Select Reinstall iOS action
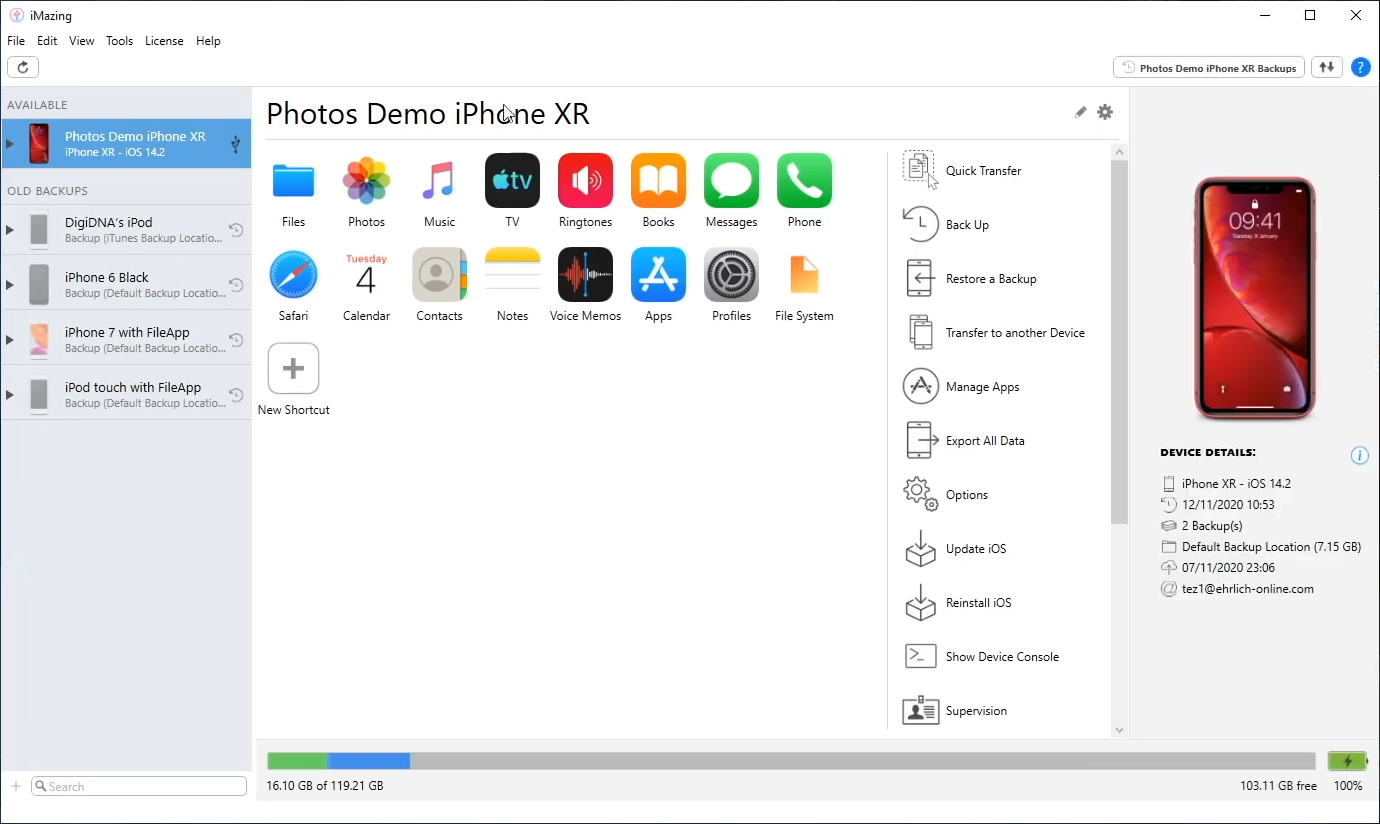Screen dimensions: 1380x824 pyautogui.click(x=957, y=602)
